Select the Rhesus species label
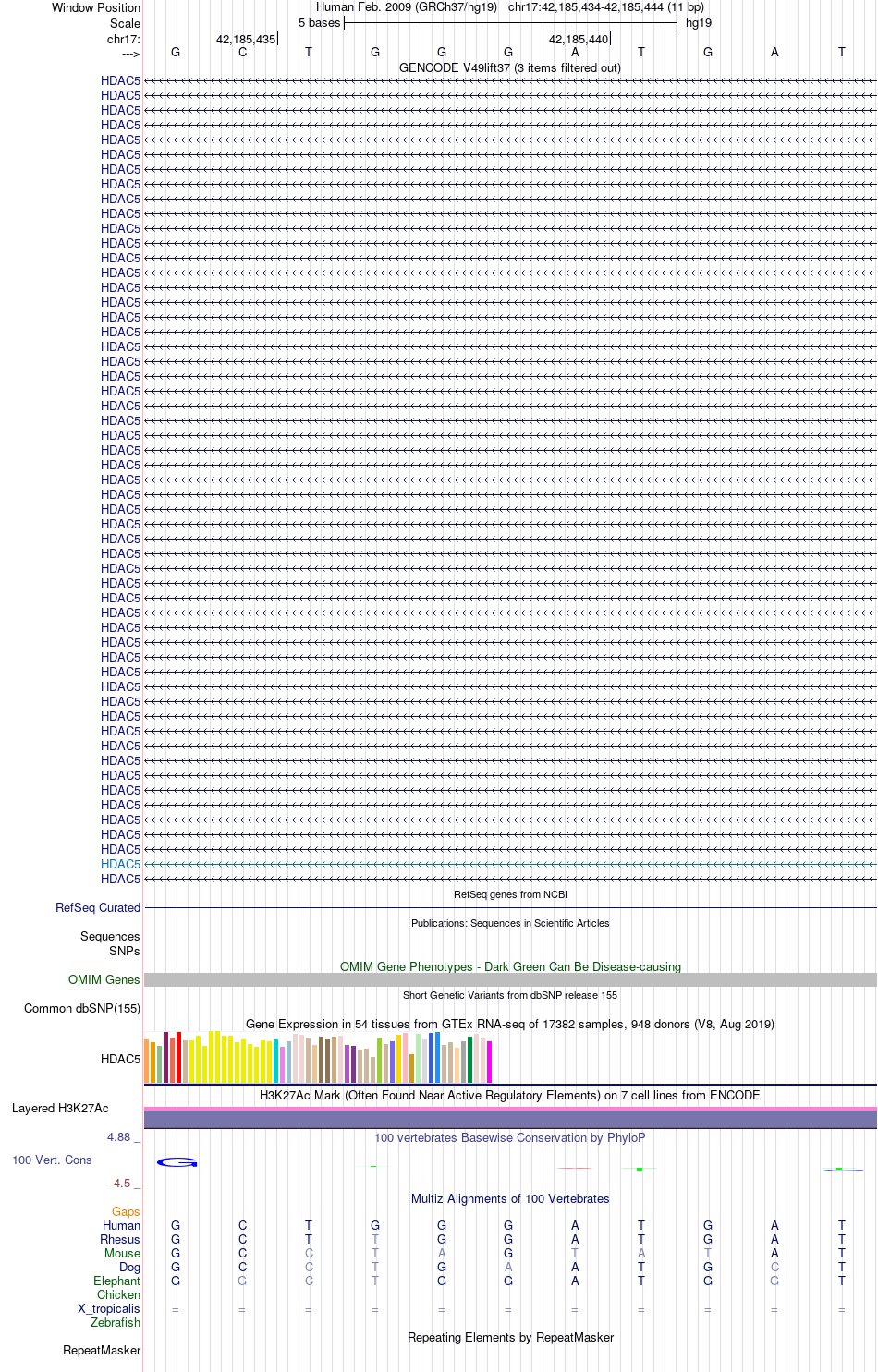Image resolution: width=878 pixels, height=1372 pixels. 120,1239
